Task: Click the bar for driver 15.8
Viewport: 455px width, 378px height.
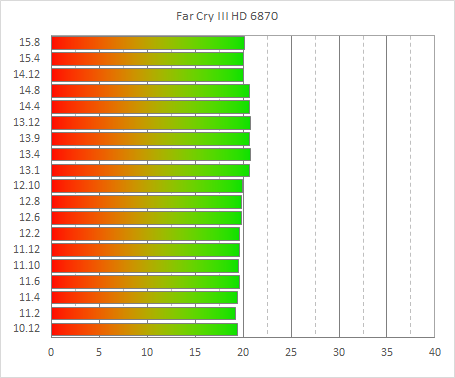Action: pos(148,43)
